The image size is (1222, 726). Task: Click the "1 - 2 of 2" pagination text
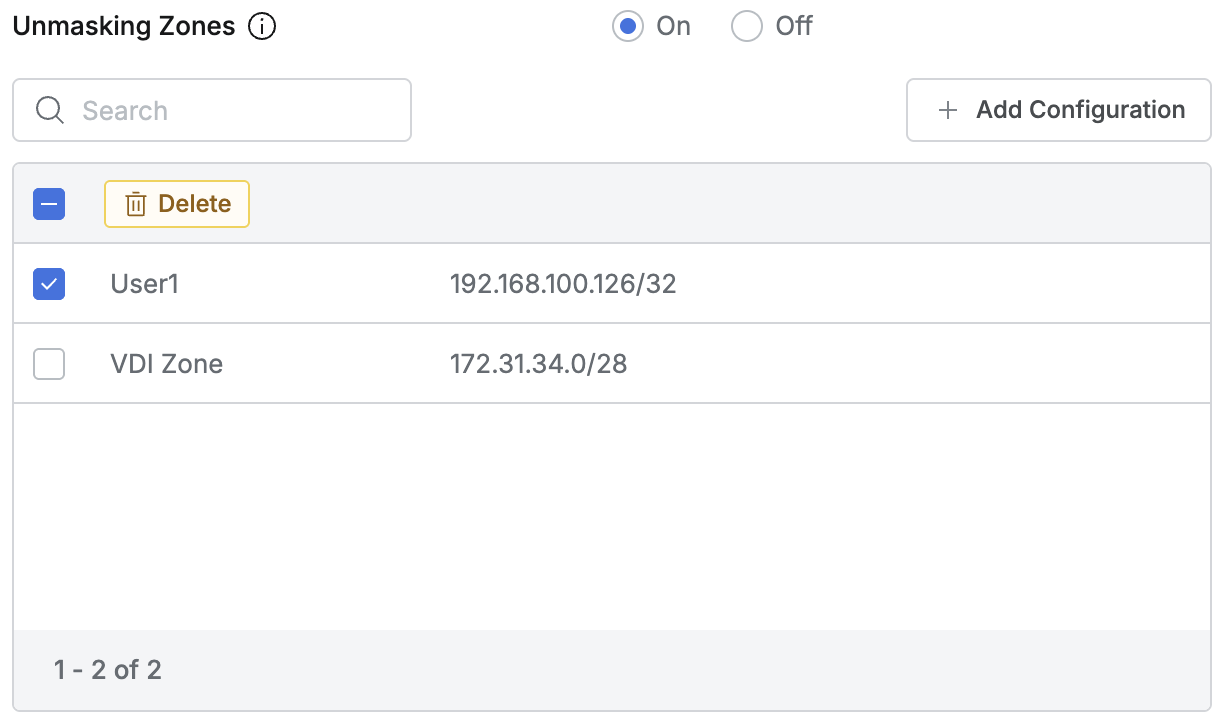[x=108, y=669]
